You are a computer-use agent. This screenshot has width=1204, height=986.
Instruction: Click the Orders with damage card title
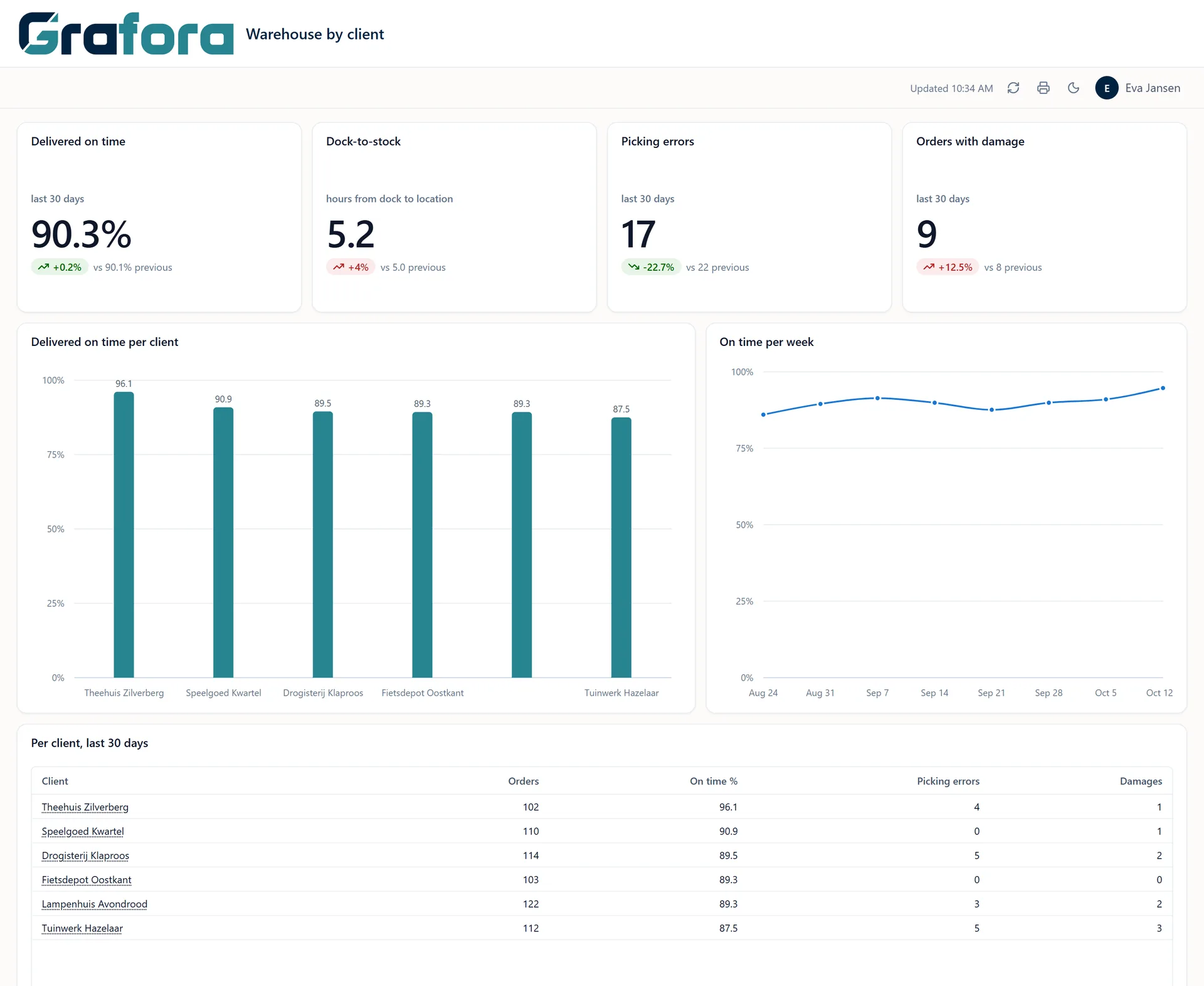[970, 142]
